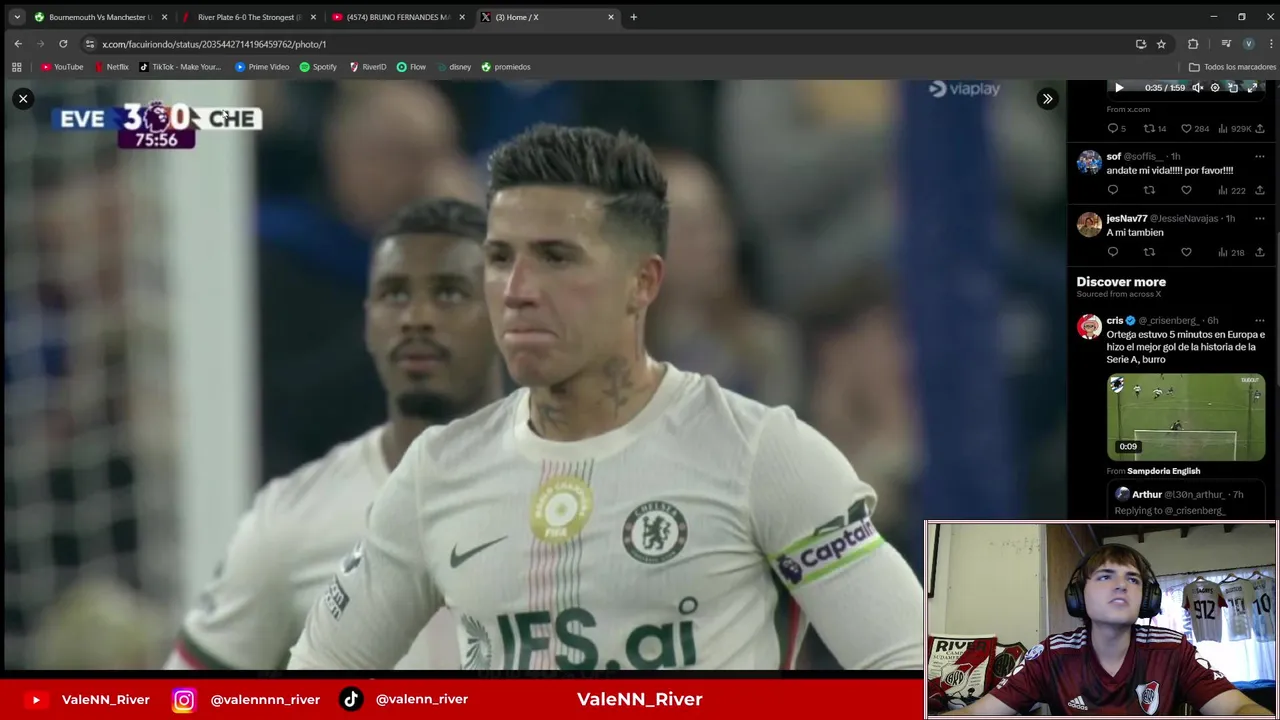Open jesNav77's profile avatar
Screen dimensions: 1280x720
click(x=1088, y=224)
